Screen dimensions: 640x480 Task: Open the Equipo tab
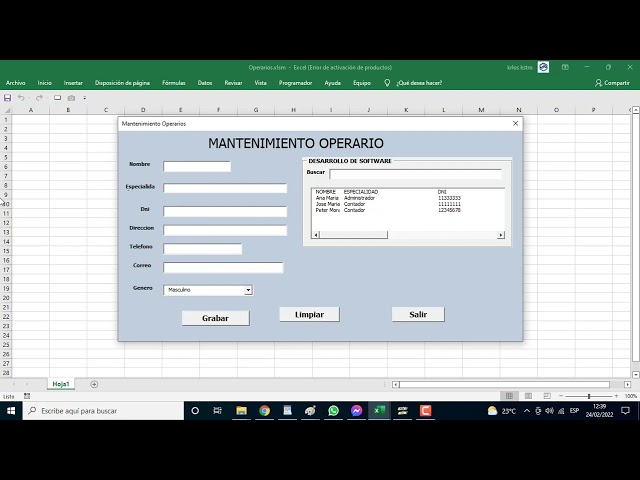pyautogui.click(x=362, y=83)
